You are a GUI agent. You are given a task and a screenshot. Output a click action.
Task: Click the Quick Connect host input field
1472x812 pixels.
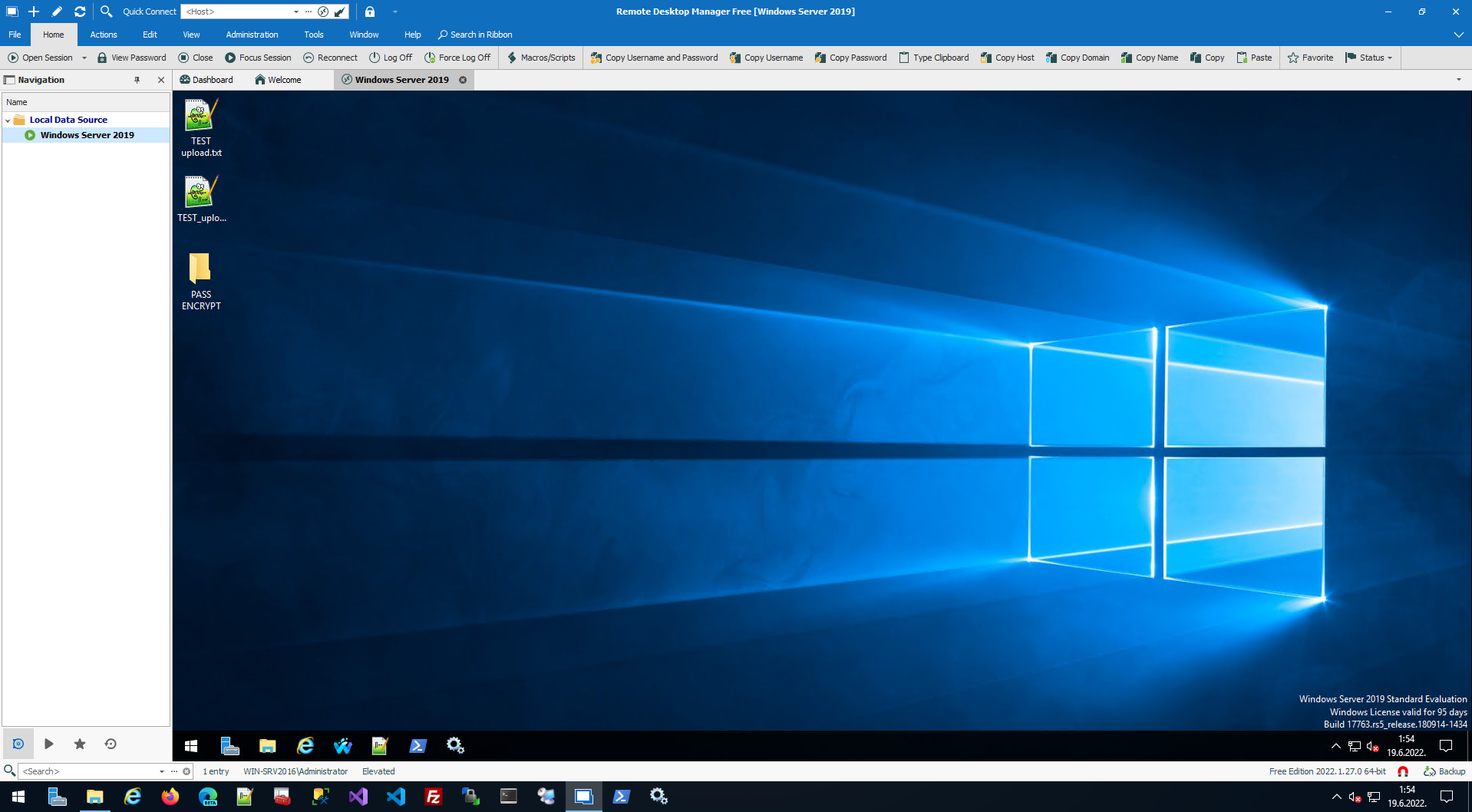pos(239,12)
